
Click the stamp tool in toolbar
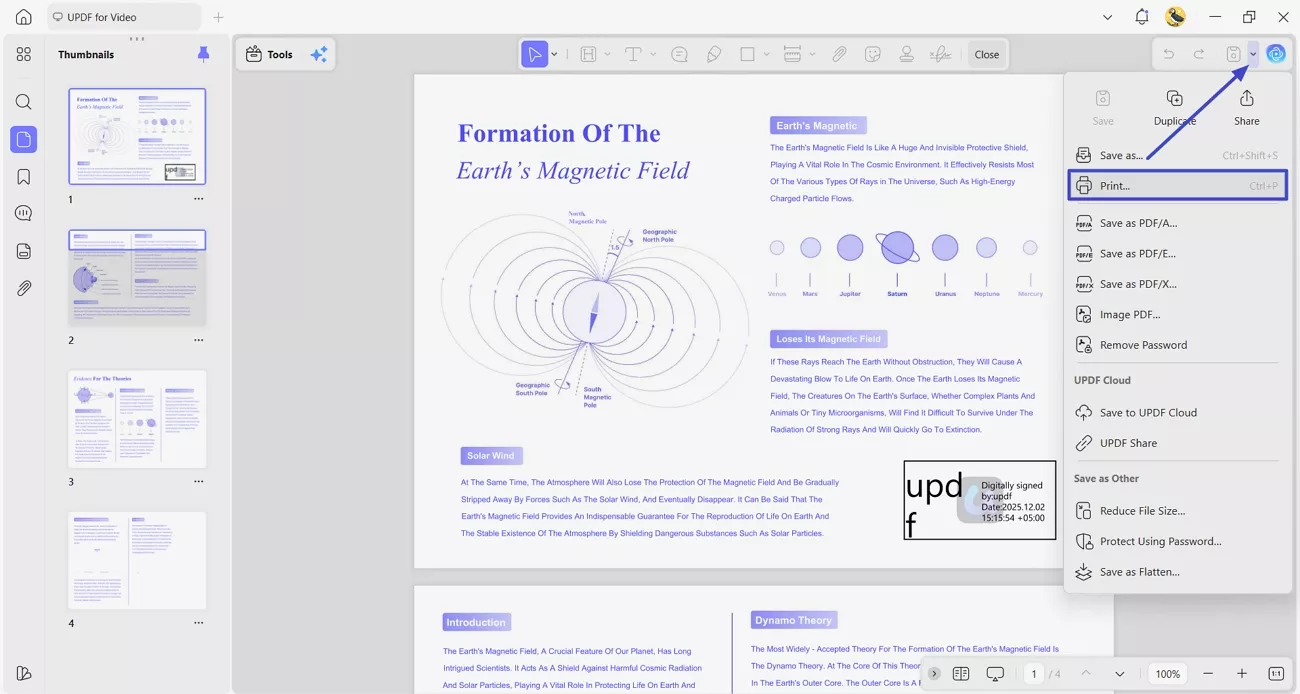click(907, 54)
